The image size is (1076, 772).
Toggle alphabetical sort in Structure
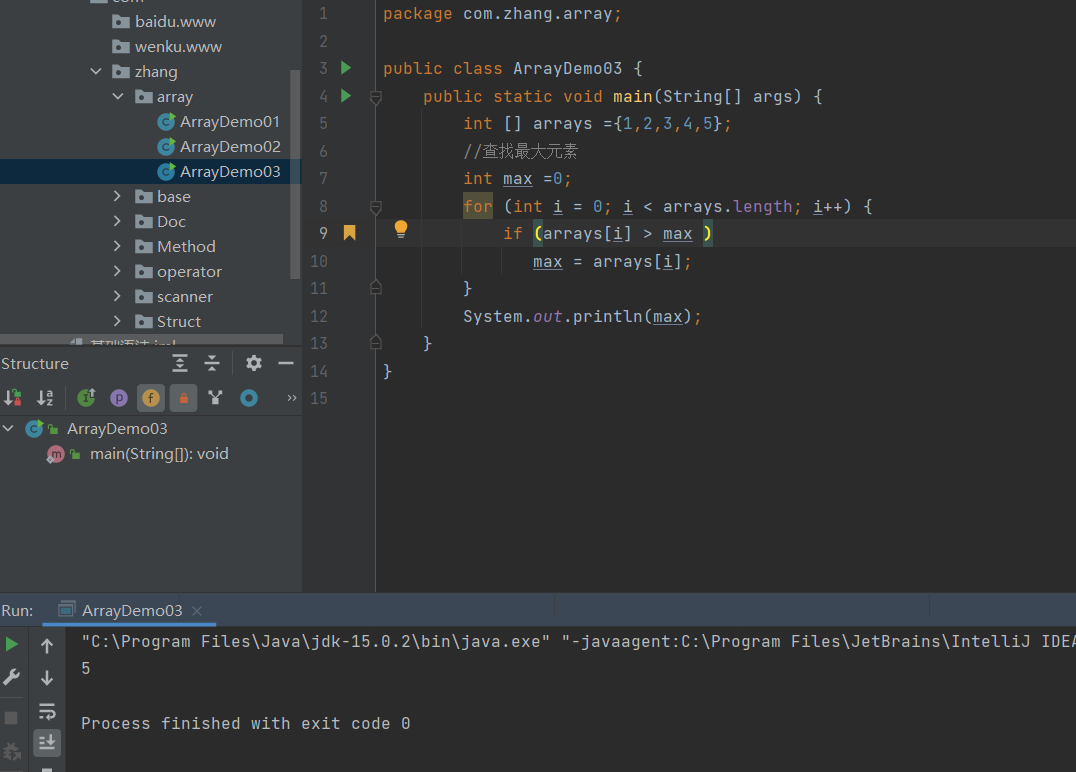click(x=45, y=397)
